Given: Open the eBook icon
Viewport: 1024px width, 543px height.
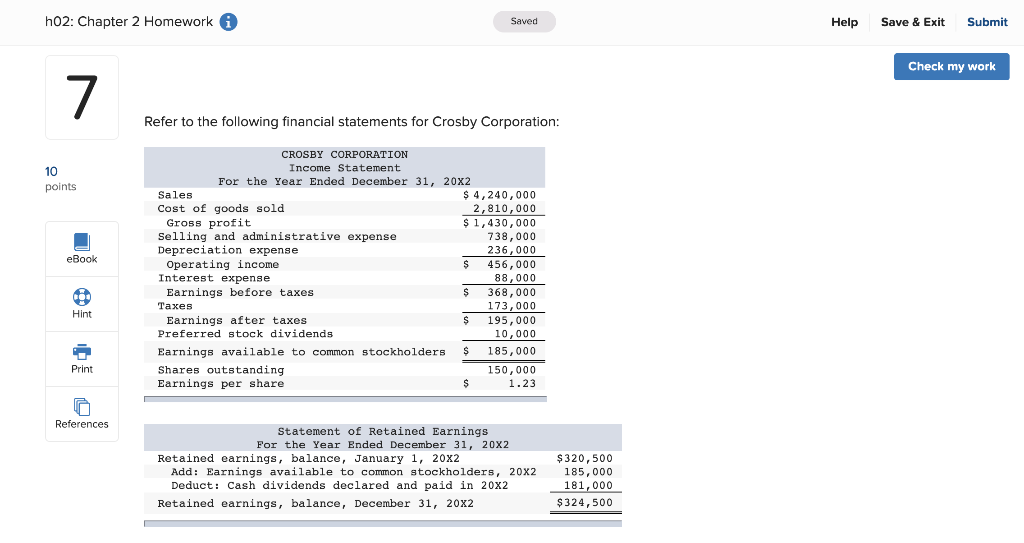Looking at the screenshot, I should coord(82,242).
